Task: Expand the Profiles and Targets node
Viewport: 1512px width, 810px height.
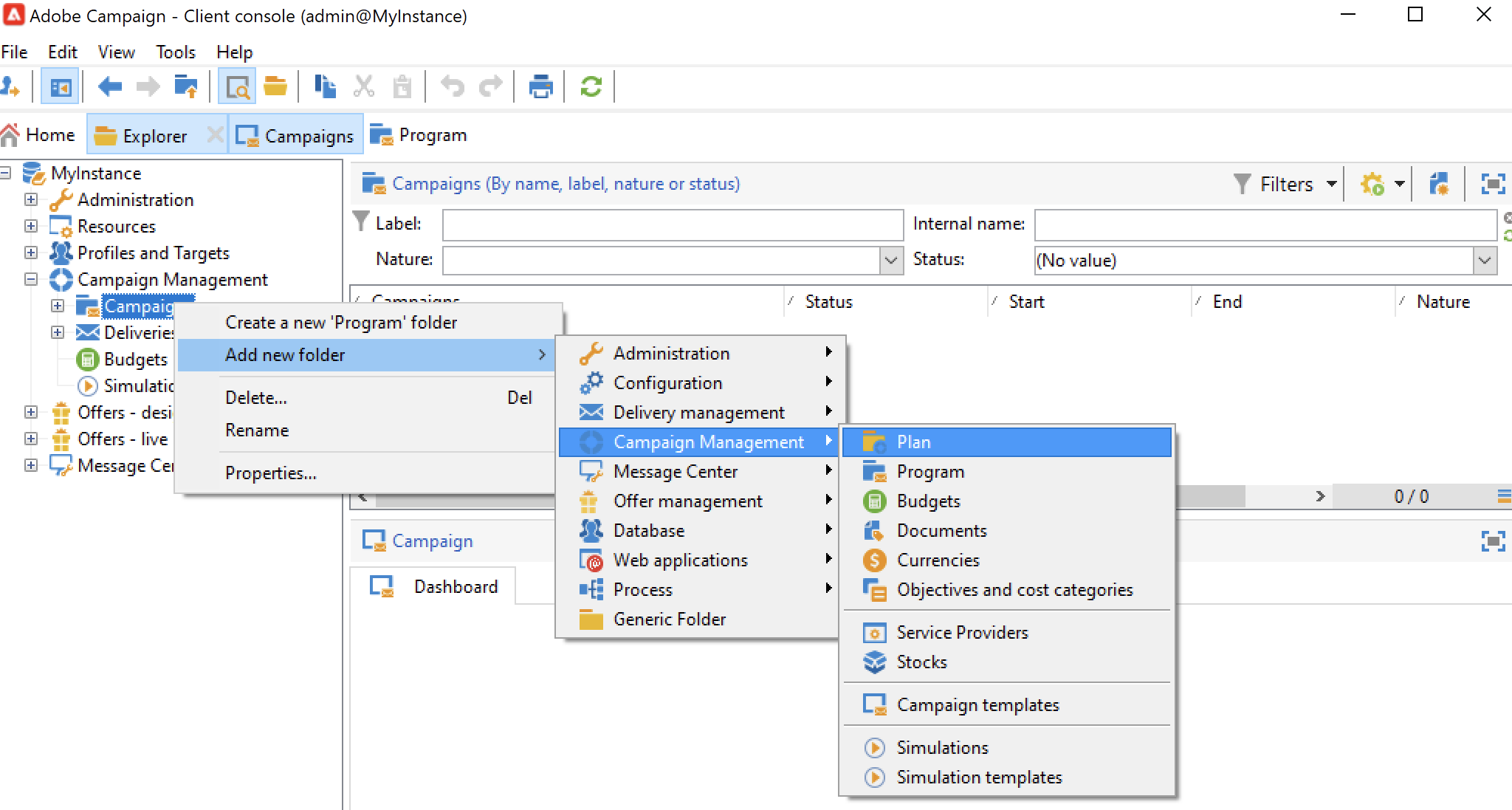Action: pos(31,253)
